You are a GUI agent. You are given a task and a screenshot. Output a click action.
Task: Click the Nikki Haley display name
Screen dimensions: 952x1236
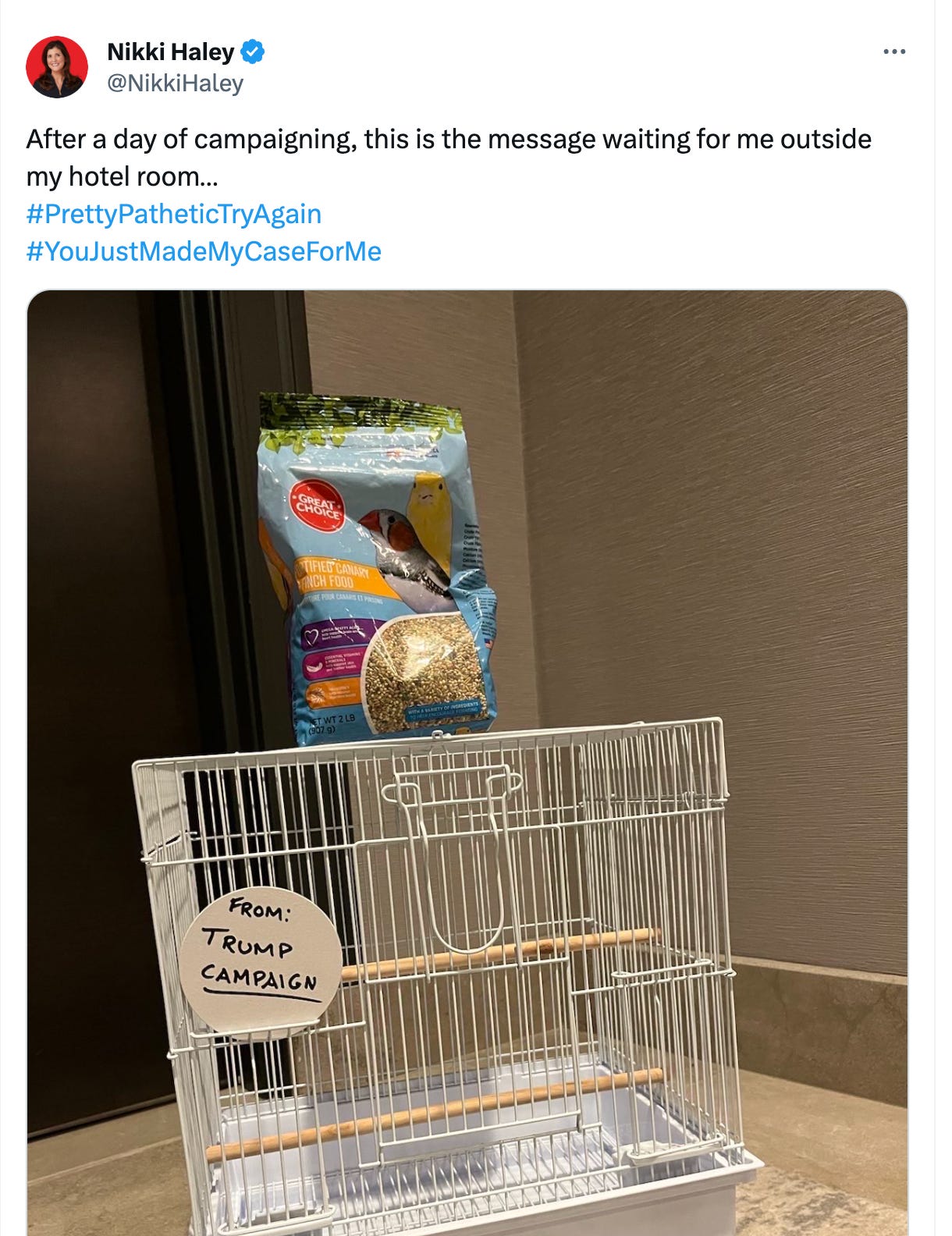tap(170, 51)
